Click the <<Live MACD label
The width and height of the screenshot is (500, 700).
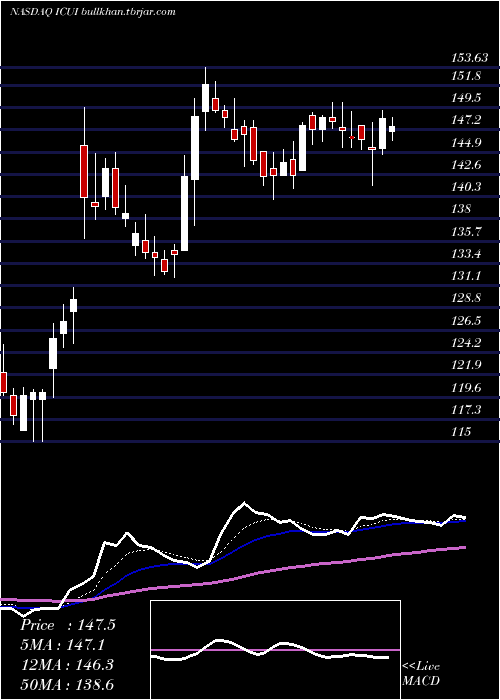(421, 673)
